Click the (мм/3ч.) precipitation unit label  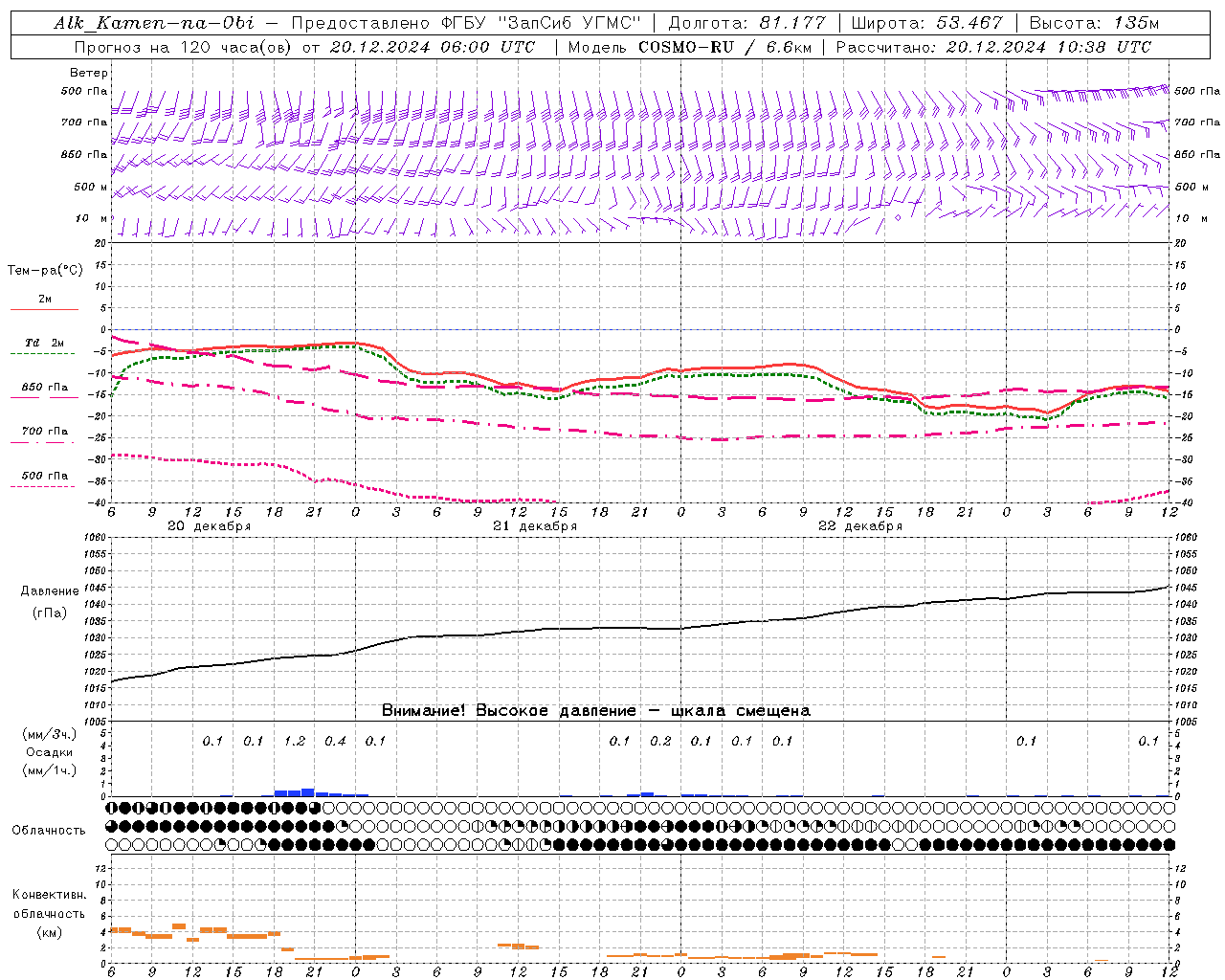[50, 734]
